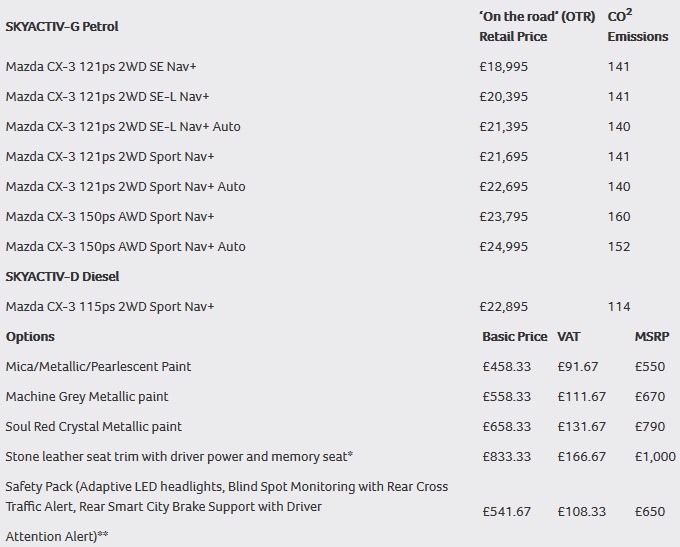Select Mazda CX-3 121ps 2WD SE-L Nav+ Auto
Viewport: 680px width, 547px height.
tap(123, 127)
